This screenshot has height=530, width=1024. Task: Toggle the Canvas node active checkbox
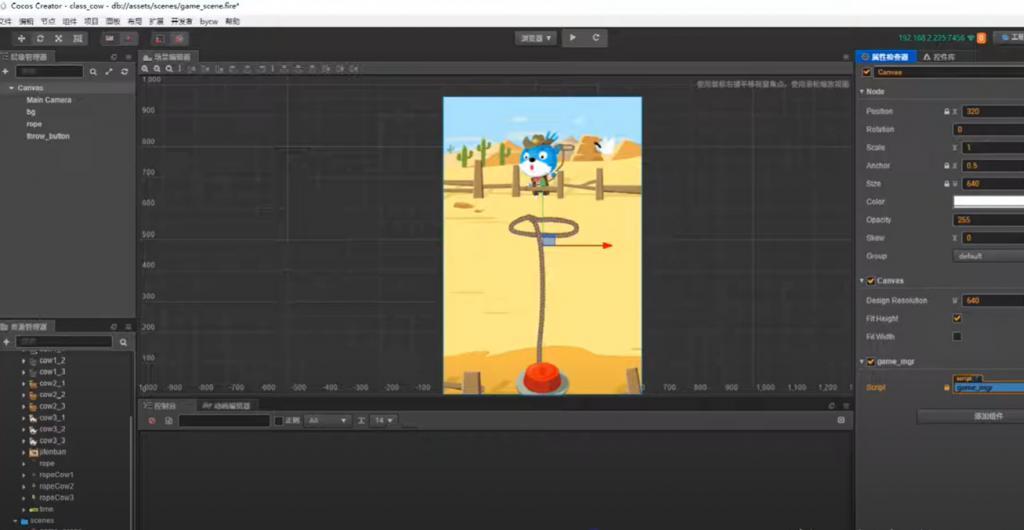click(x=867, y=72)
